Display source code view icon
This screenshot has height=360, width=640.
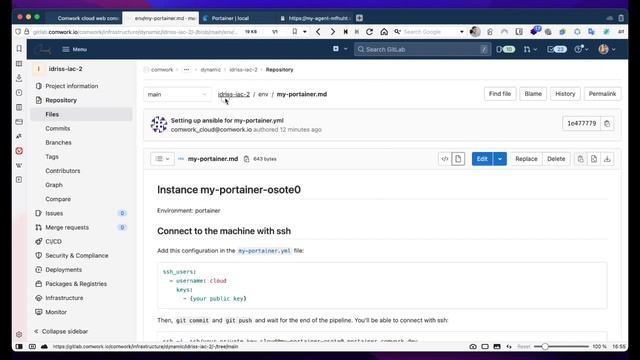(445, 159)
